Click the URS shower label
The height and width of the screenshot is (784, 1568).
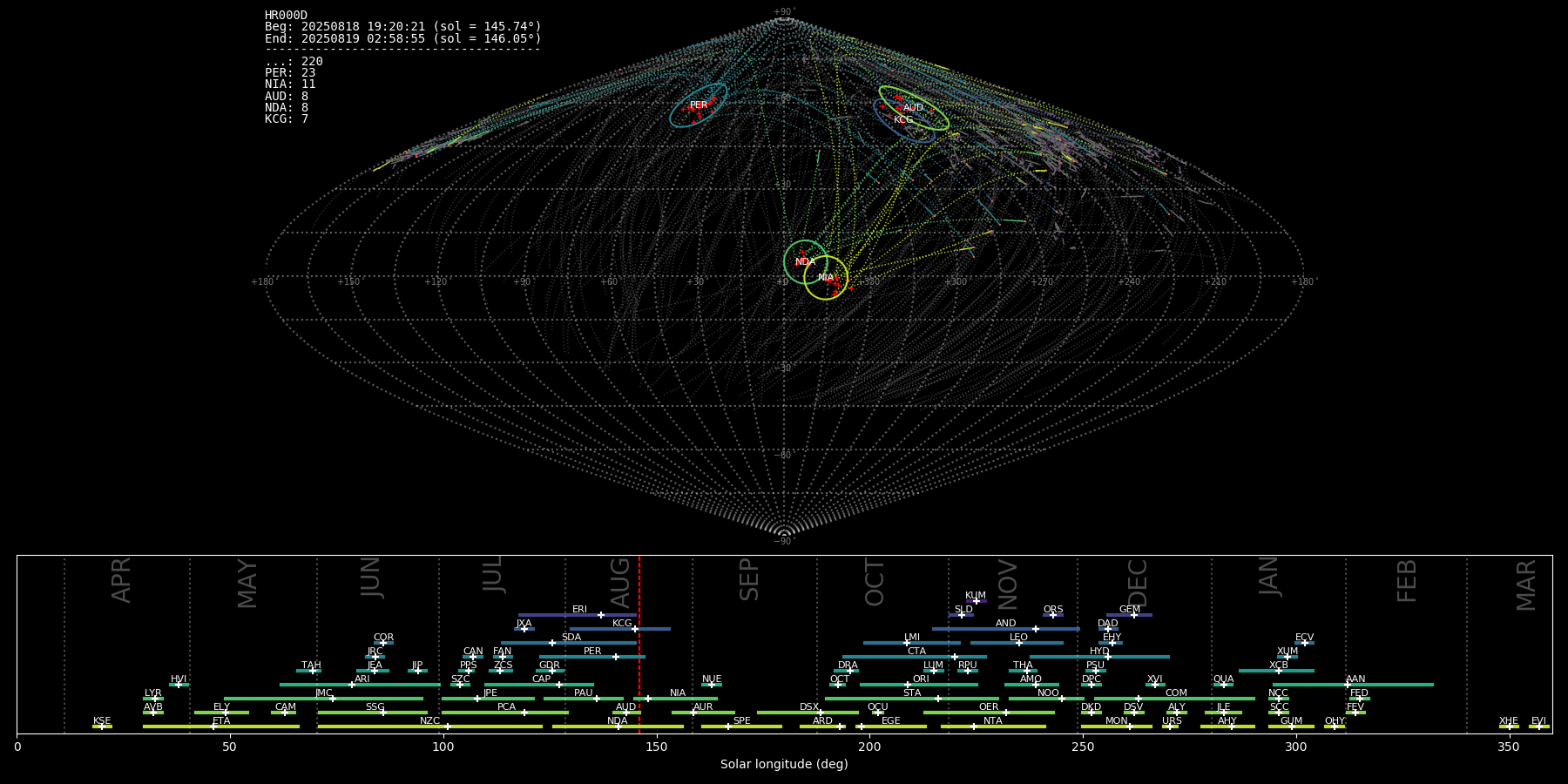point(1172,721)
